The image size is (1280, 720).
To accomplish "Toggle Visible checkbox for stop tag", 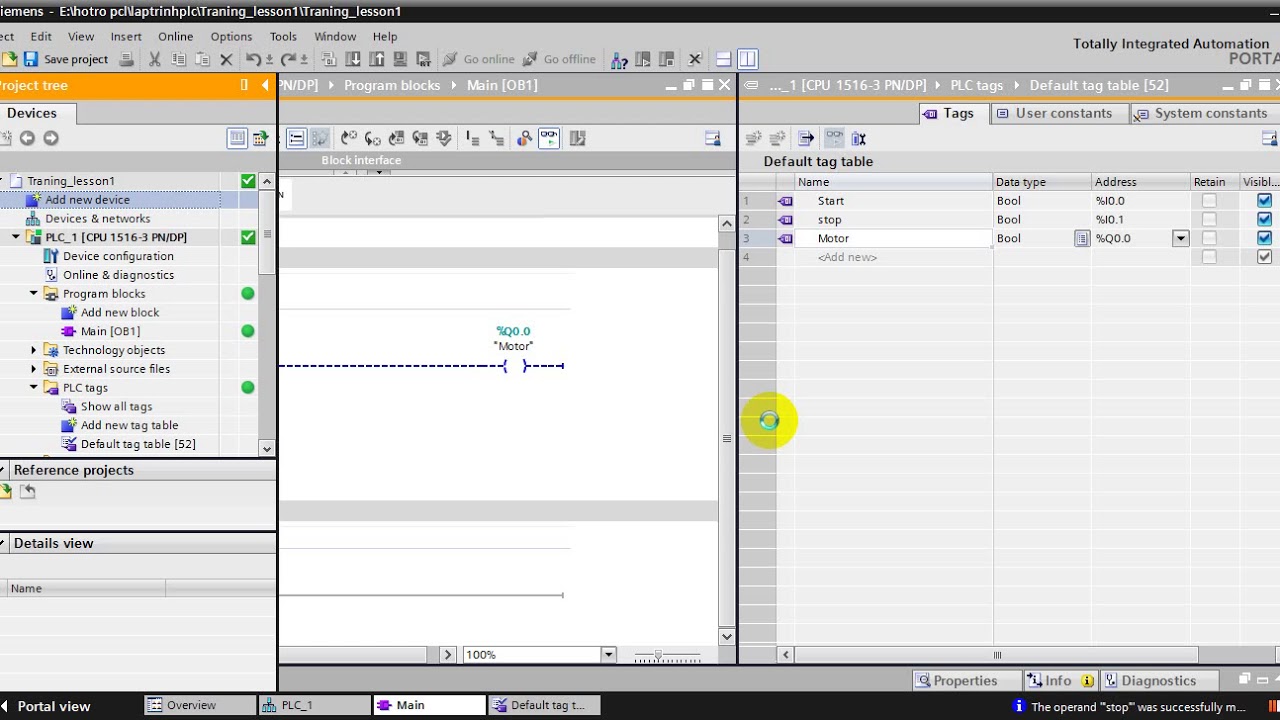I will (1264, 219).
